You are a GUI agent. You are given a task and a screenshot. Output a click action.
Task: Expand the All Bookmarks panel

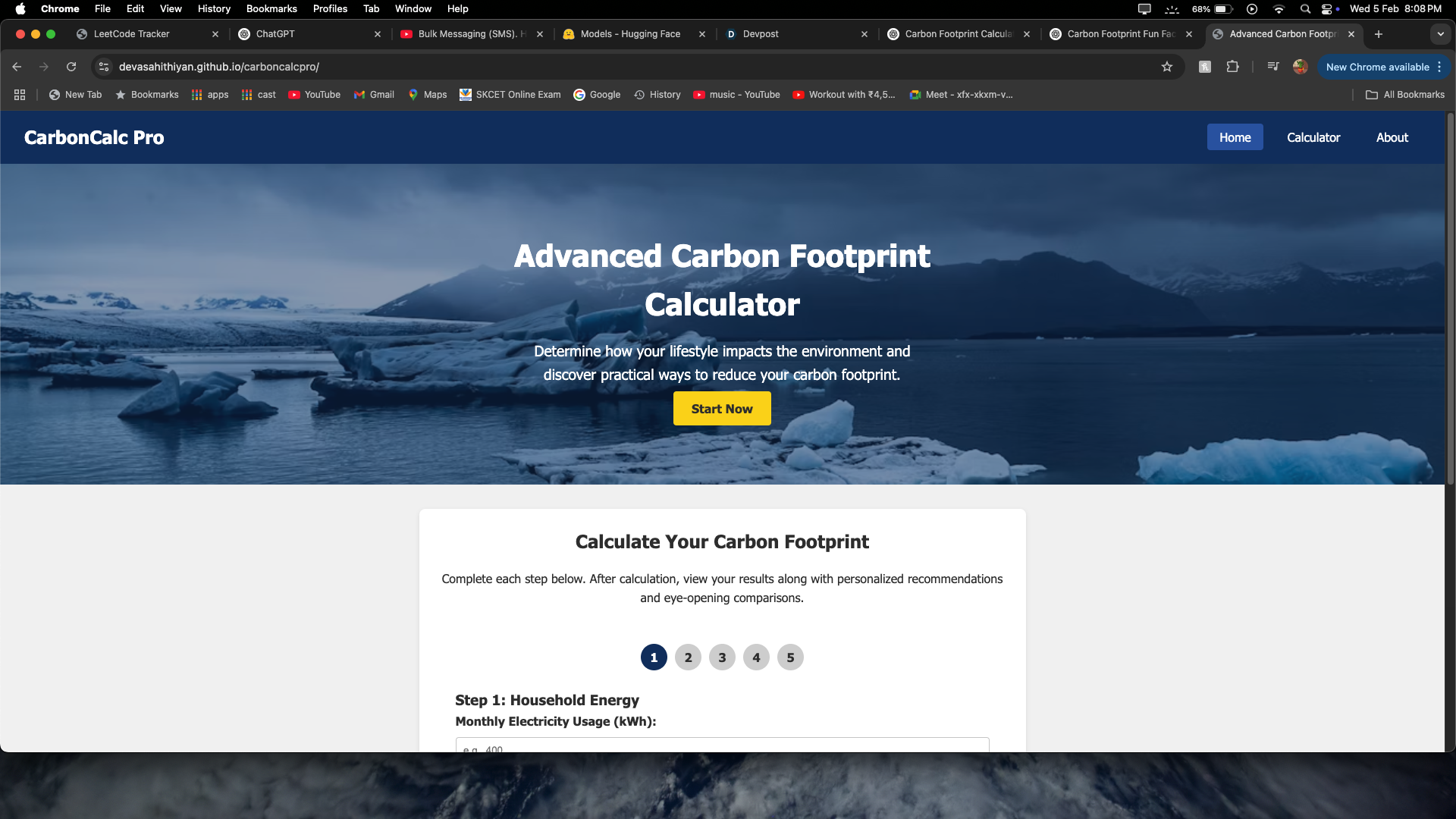pos(1404,95)
